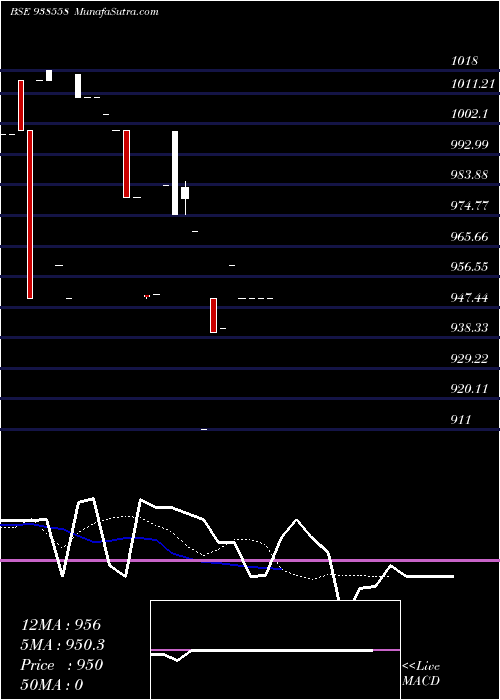Select the 1011.21 price label
This screenshot has height=700, width=500.
pos(473,83)
